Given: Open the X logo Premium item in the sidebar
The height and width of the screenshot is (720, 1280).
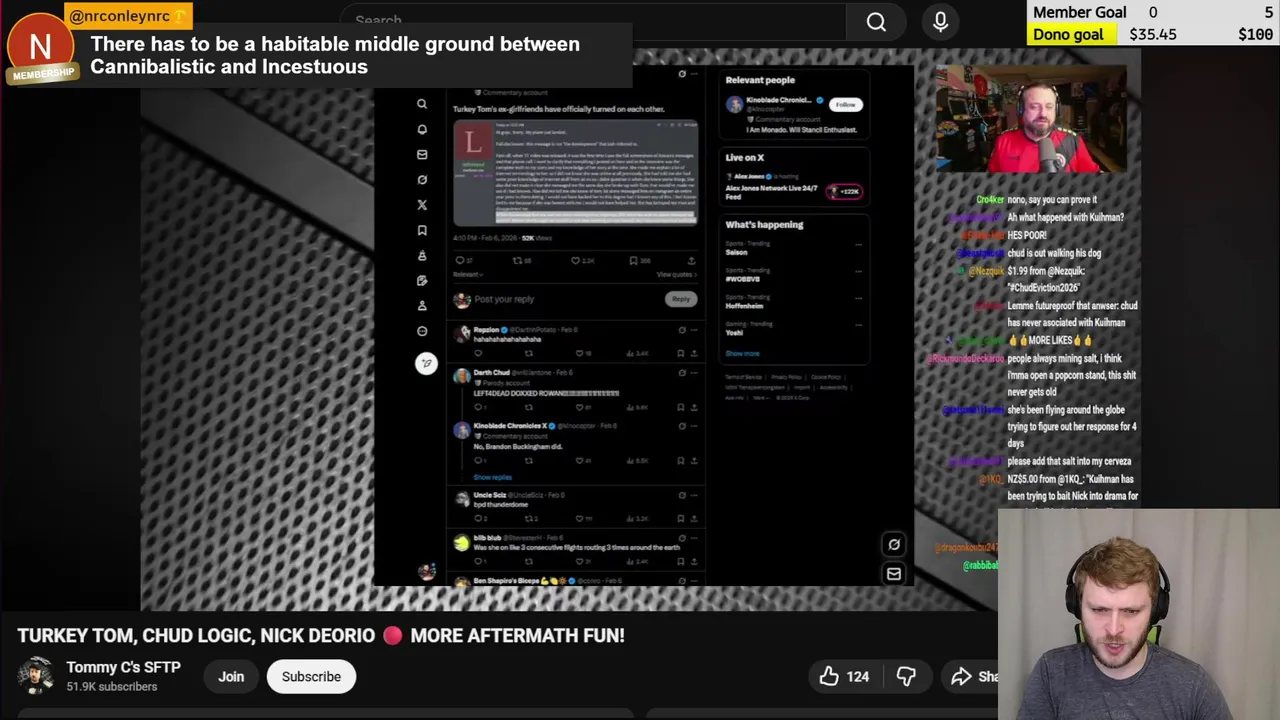Looking at the screenshot, I should click(x=422, y=205).
